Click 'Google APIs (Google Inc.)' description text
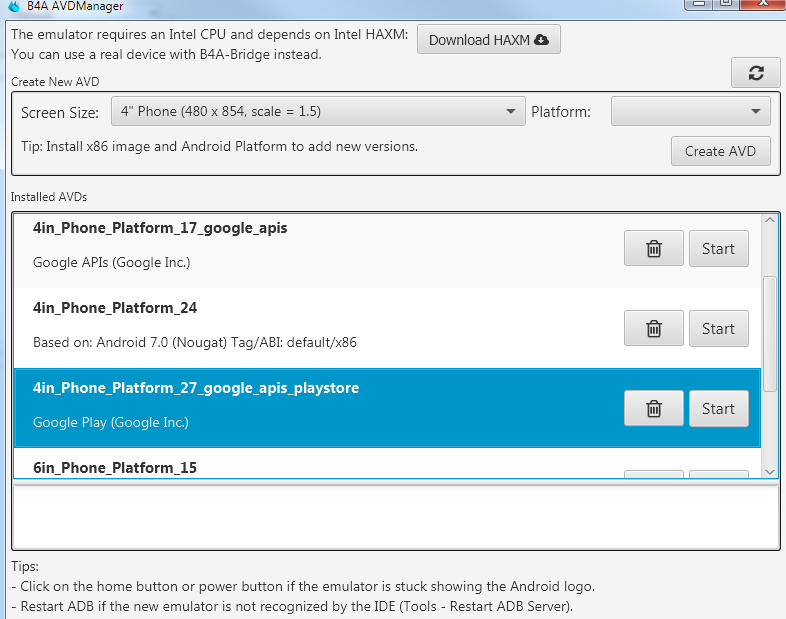 click(112, 263)
